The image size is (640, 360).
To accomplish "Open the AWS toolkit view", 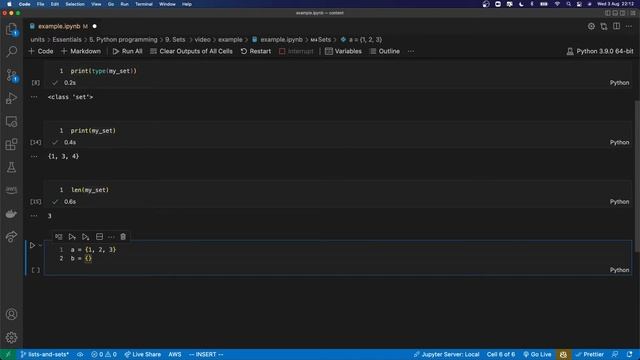I will pos(11,190).
